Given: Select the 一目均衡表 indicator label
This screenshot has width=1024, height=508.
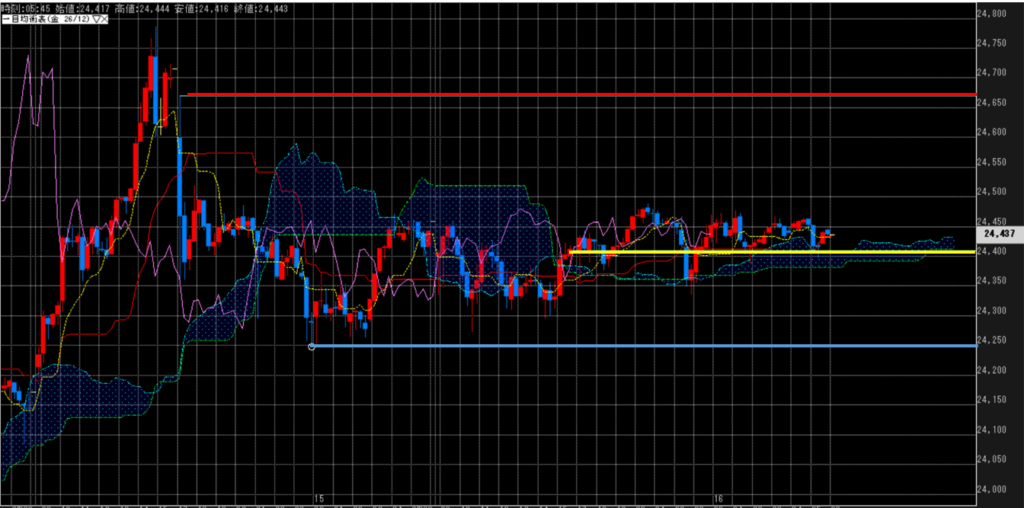Looking at the screenshot, I should coord(27,19).
